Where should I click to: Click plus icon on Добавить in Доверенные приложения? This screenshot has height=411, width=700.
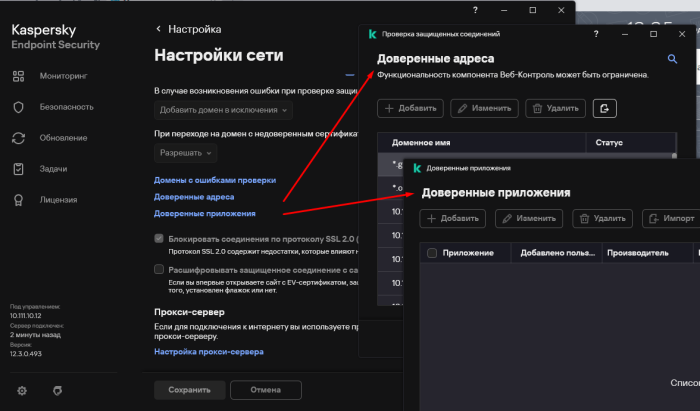coord(431,219)
